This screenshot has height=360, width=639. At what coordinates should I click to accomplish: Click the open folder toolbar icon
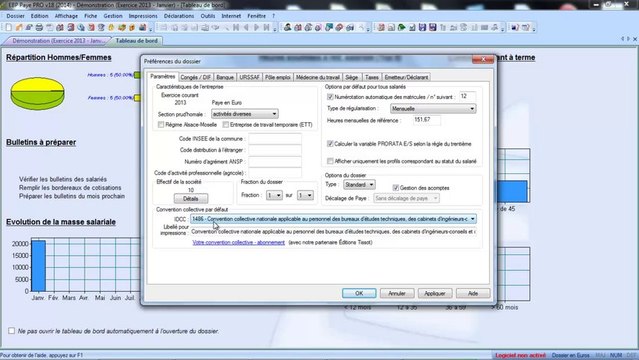[x=19, y=27]
